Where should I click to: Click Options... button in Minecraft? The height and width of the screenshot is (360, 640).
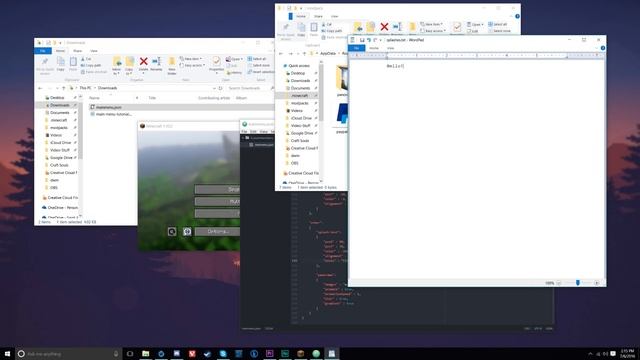tap(217, 231)
